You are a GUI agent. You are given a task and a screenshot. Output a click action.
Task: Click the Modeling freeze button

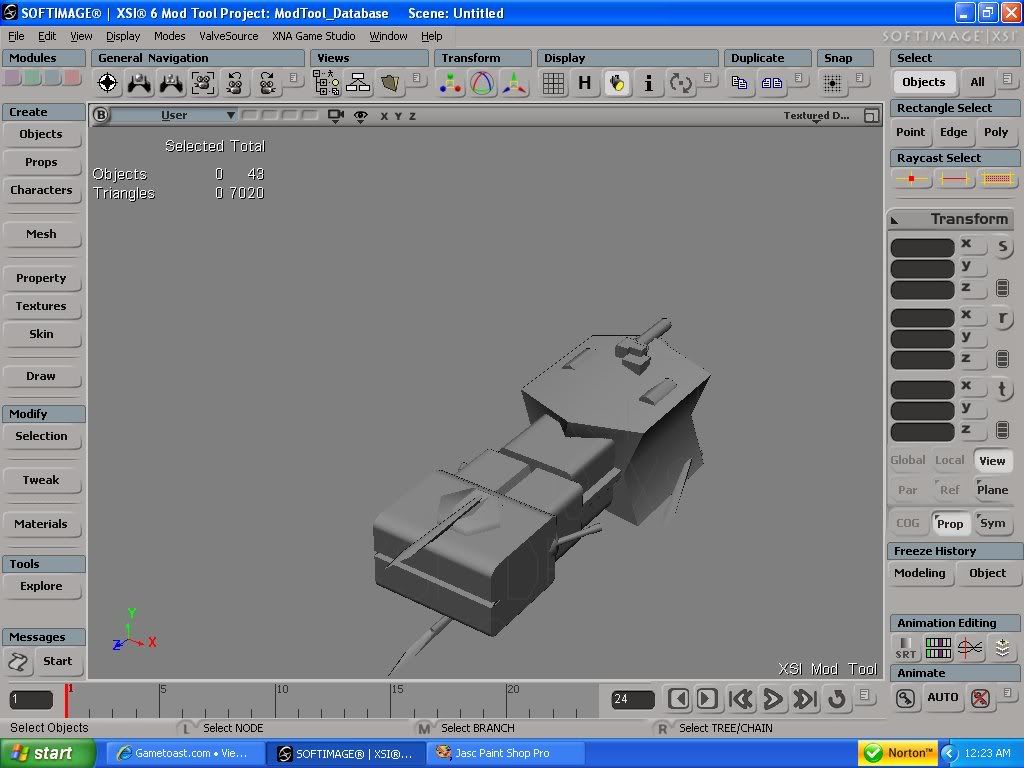point(920,573)
